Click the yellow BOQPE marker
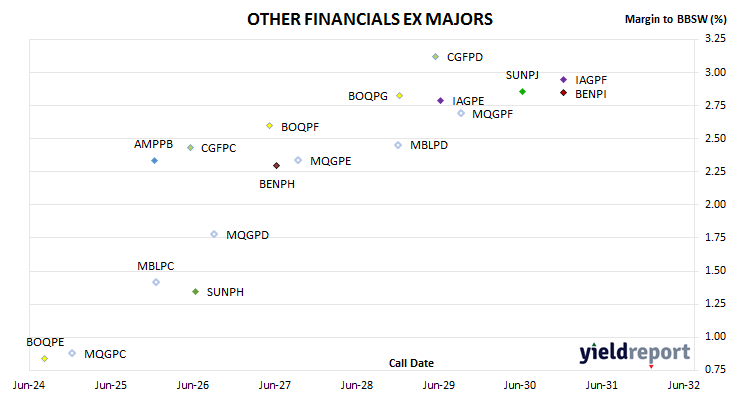The image size is (730, 399). click(45, 358)
